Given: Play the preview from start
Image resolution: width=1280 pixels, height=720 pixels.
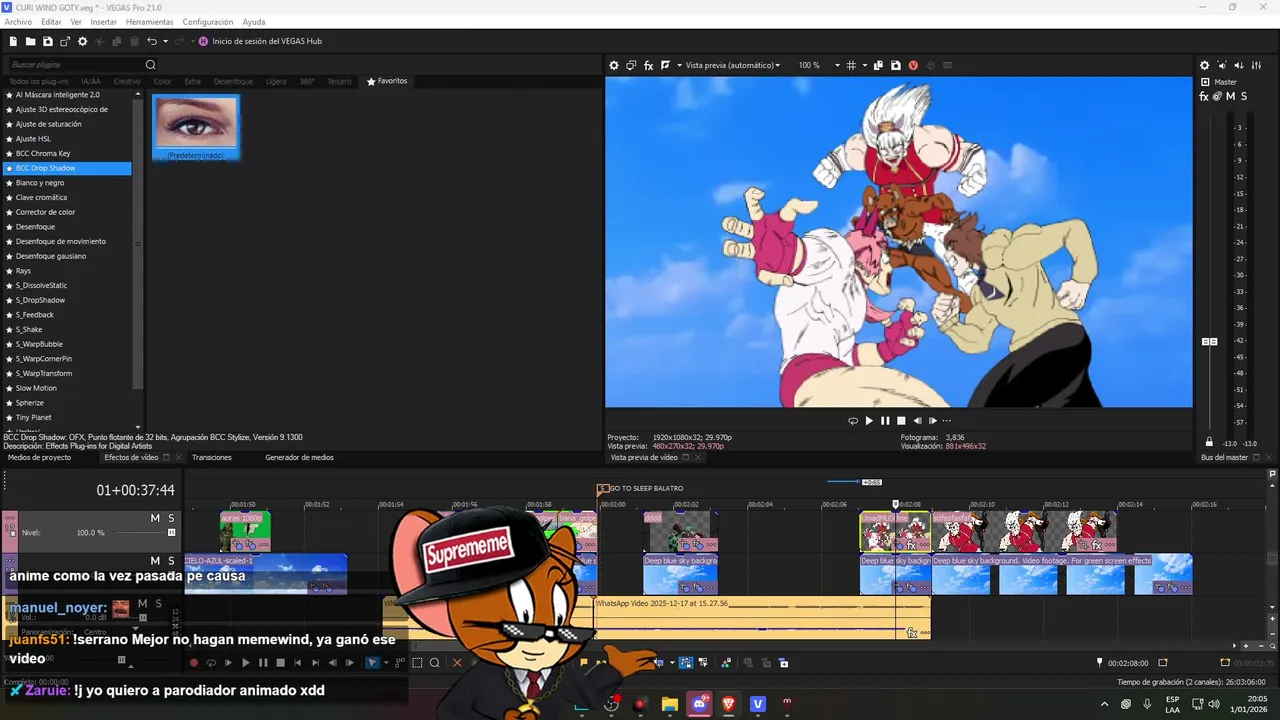Looking at the screenshot, I should point(869,421).
